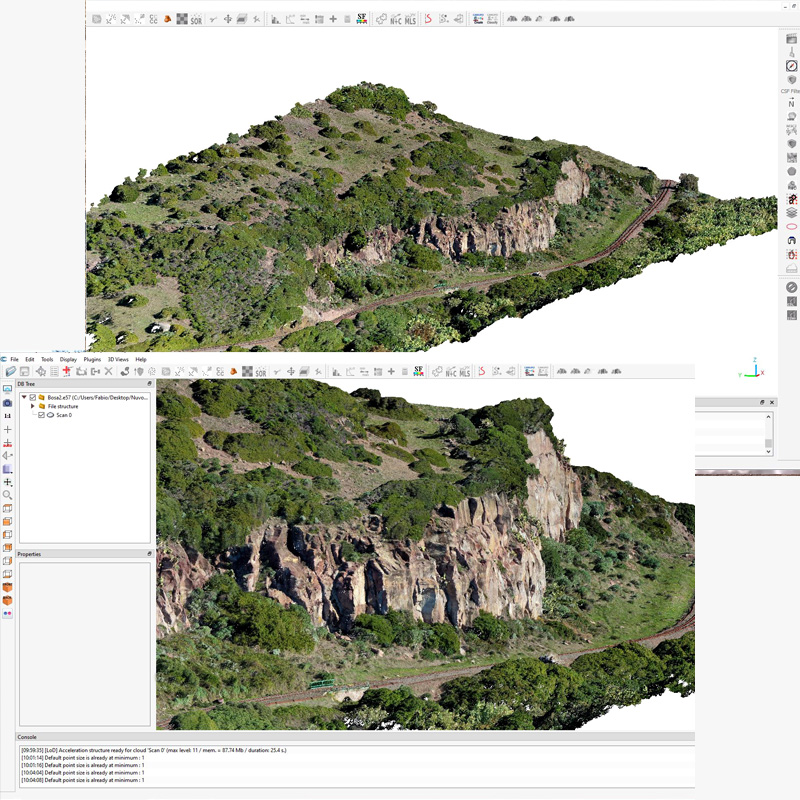
Task: Close the back window right docked panel
Action: 772,402
